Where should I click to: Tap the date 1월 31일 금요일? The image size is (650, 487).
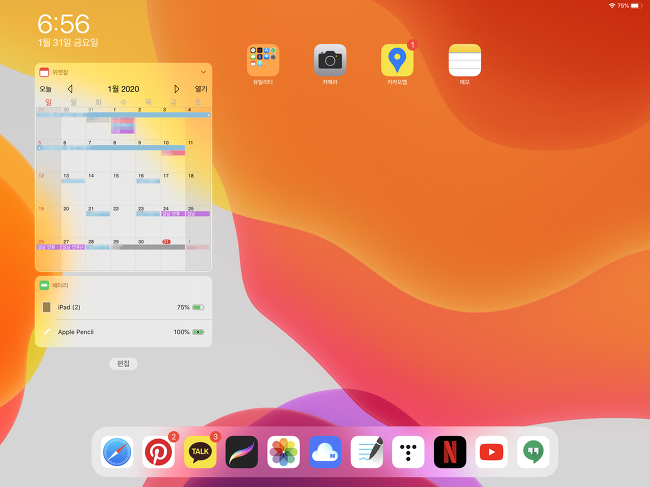point(68,43)
